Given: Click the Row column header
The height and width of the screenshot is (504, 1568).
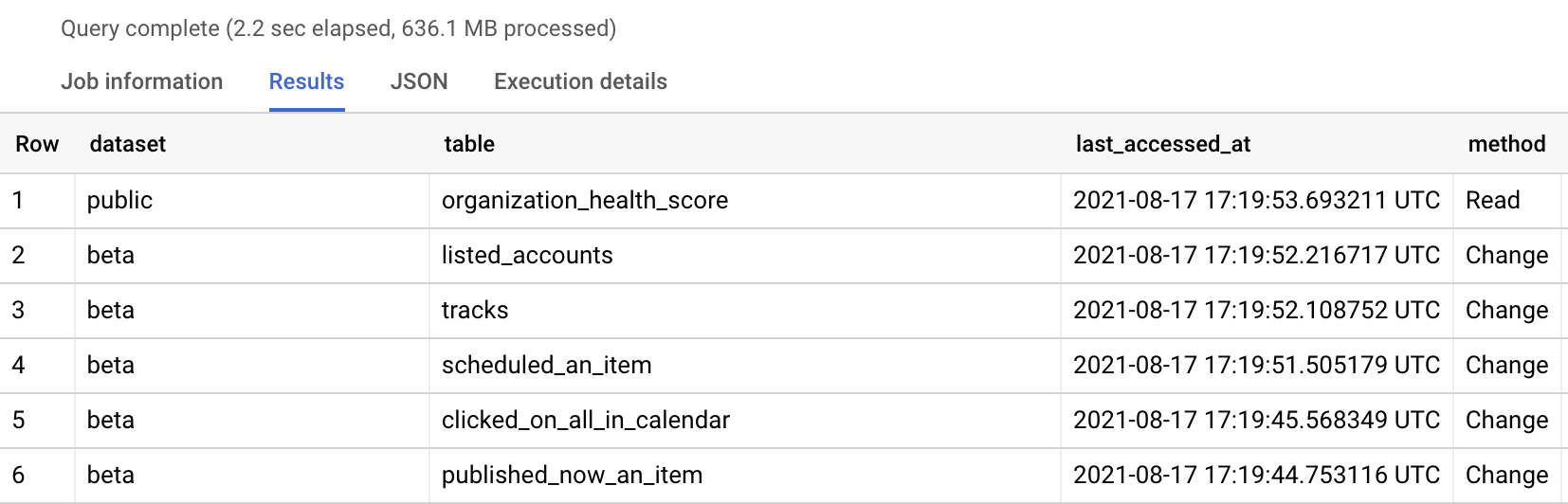Looking at the screenshot, I should (x=37, y=144).
